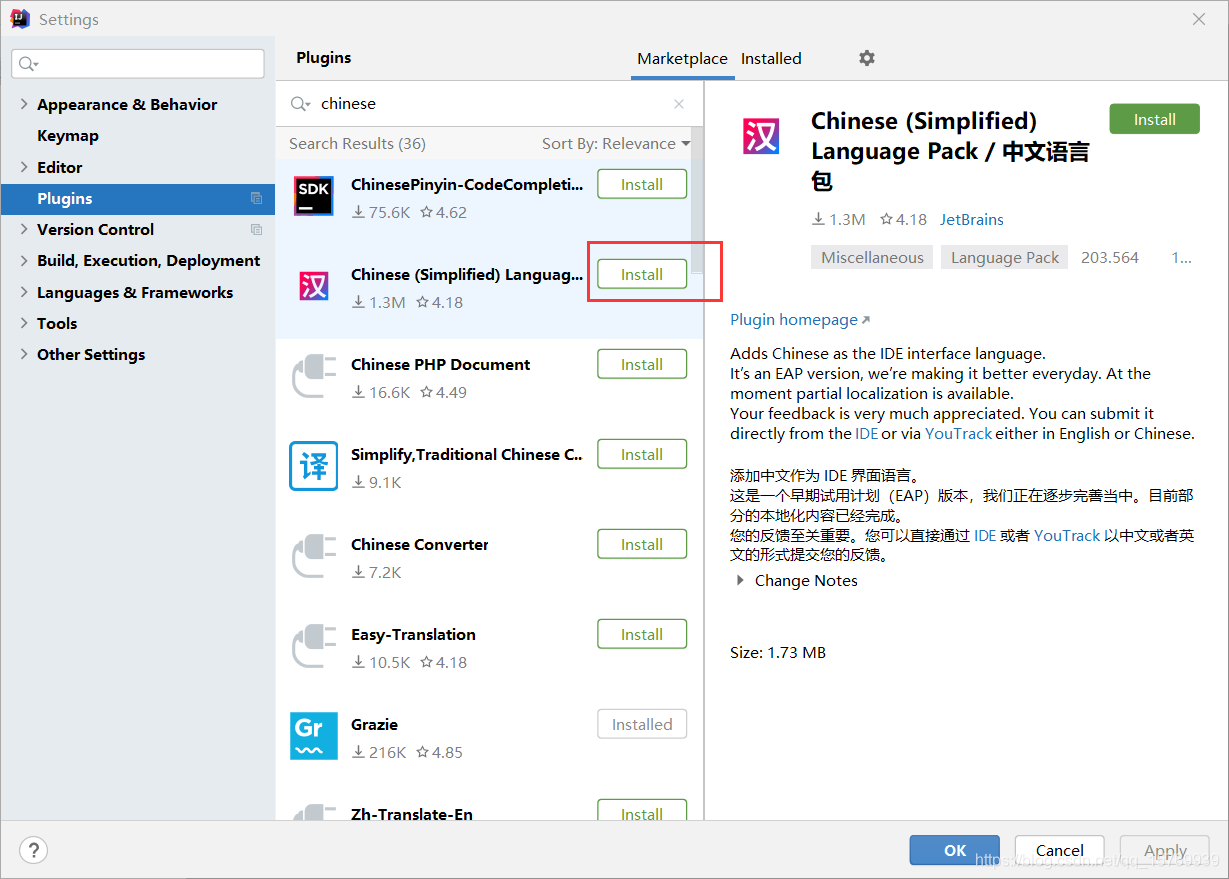Image resolution: width=1229 pixels, height=879 pixels.
Task: Select the Chinese Converter plug icon
Action: point(314,557)
